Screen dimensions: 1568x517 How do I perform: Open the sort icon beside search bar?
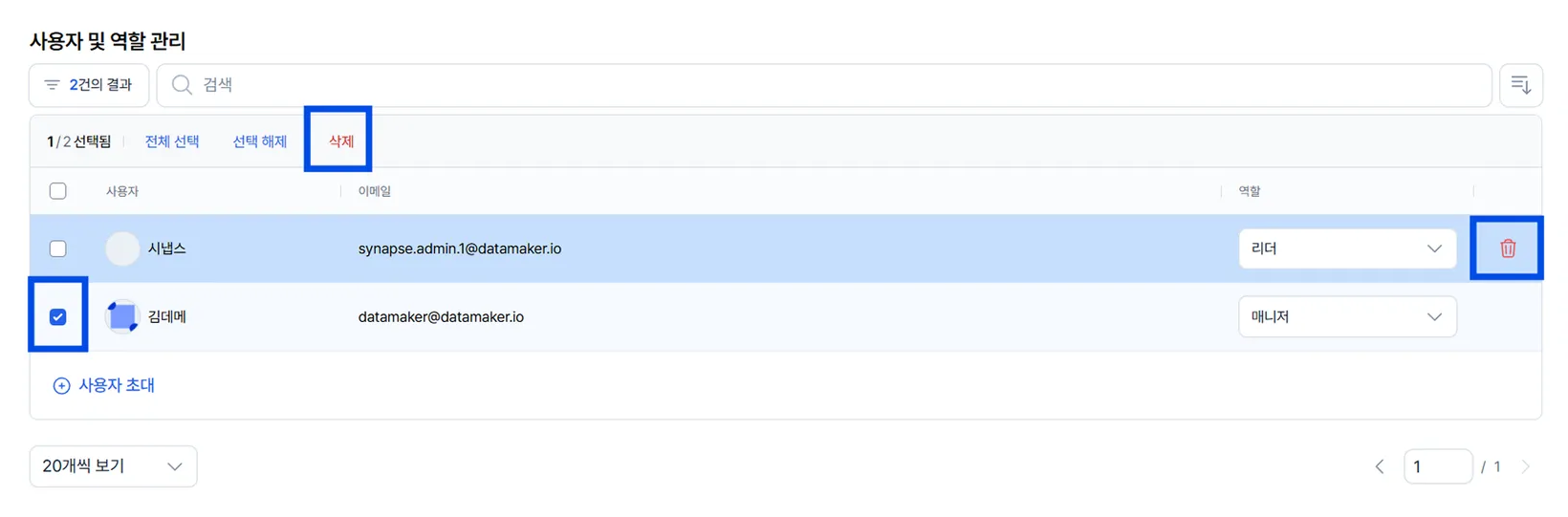[x=1521, y=85]
